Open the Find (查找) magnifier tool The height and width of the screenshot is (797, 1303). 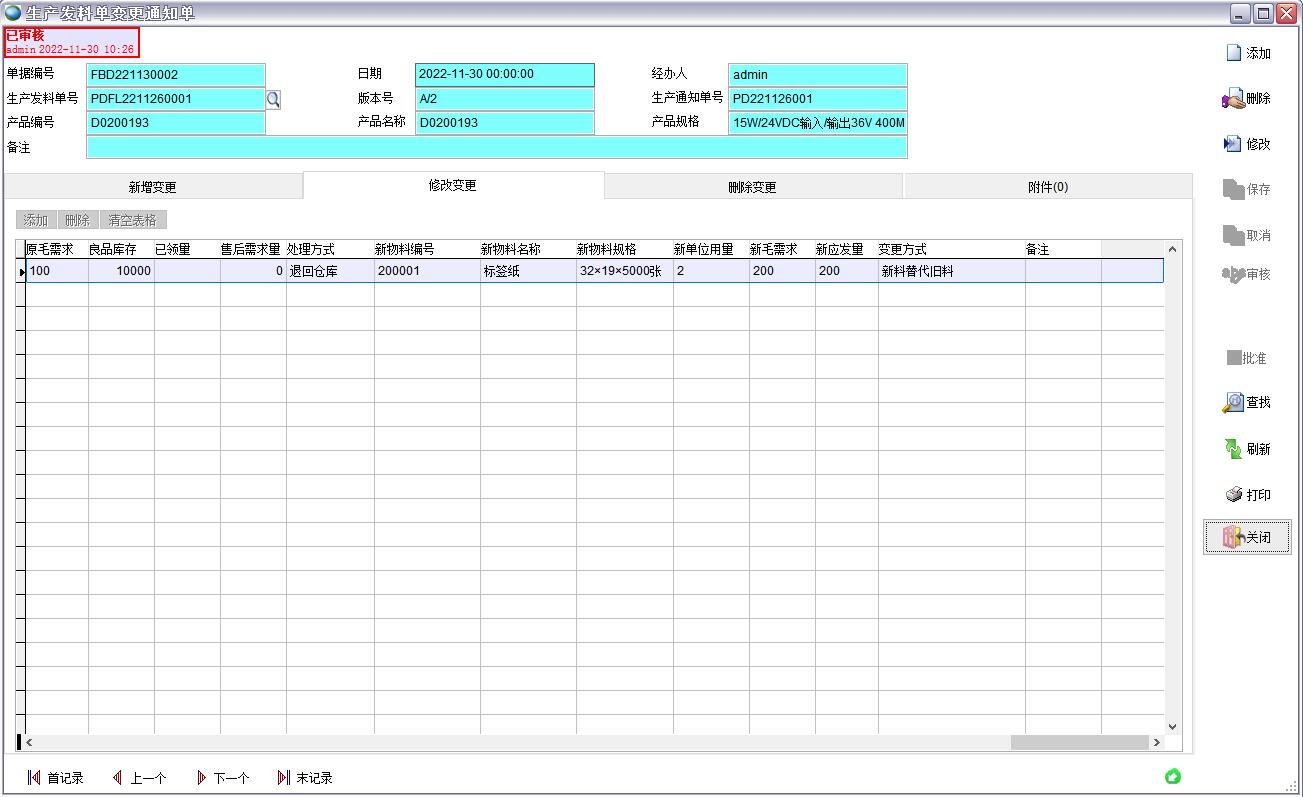pyautogui.click(x=1233, y=402)
